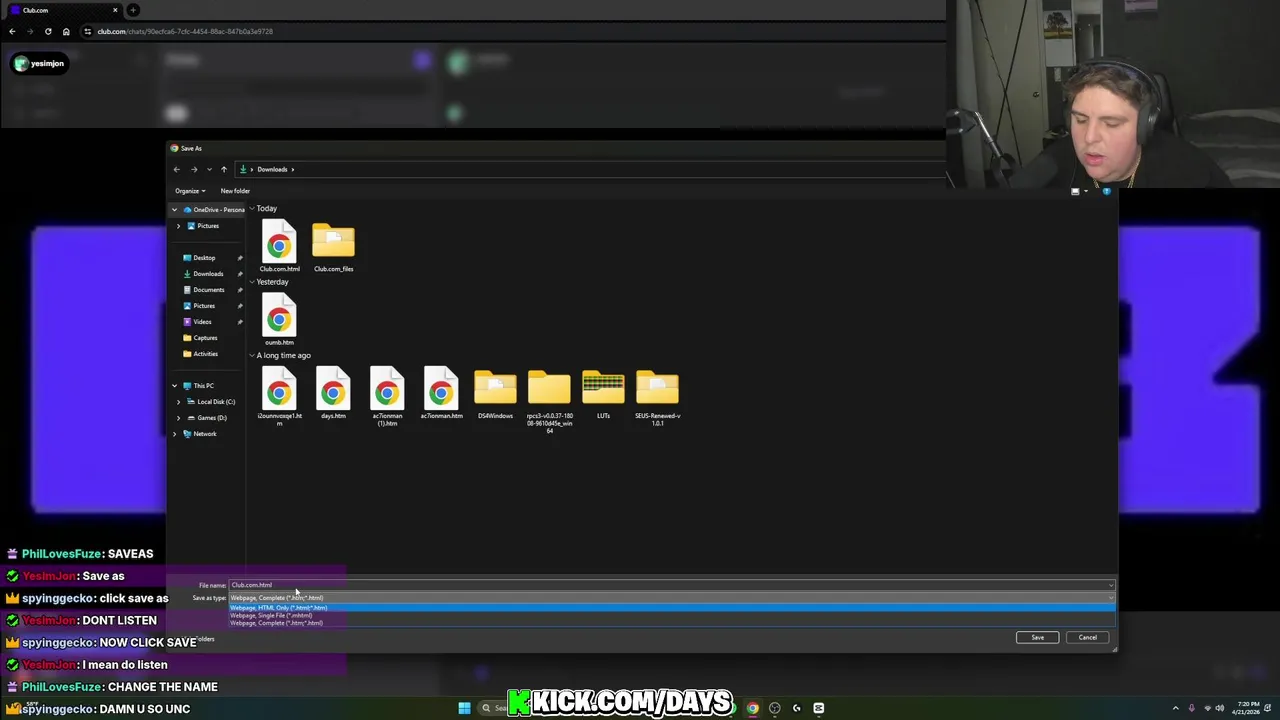Open a new browser tab
The height and width of the screenshot is (720, 1280).
pos(133,10)
